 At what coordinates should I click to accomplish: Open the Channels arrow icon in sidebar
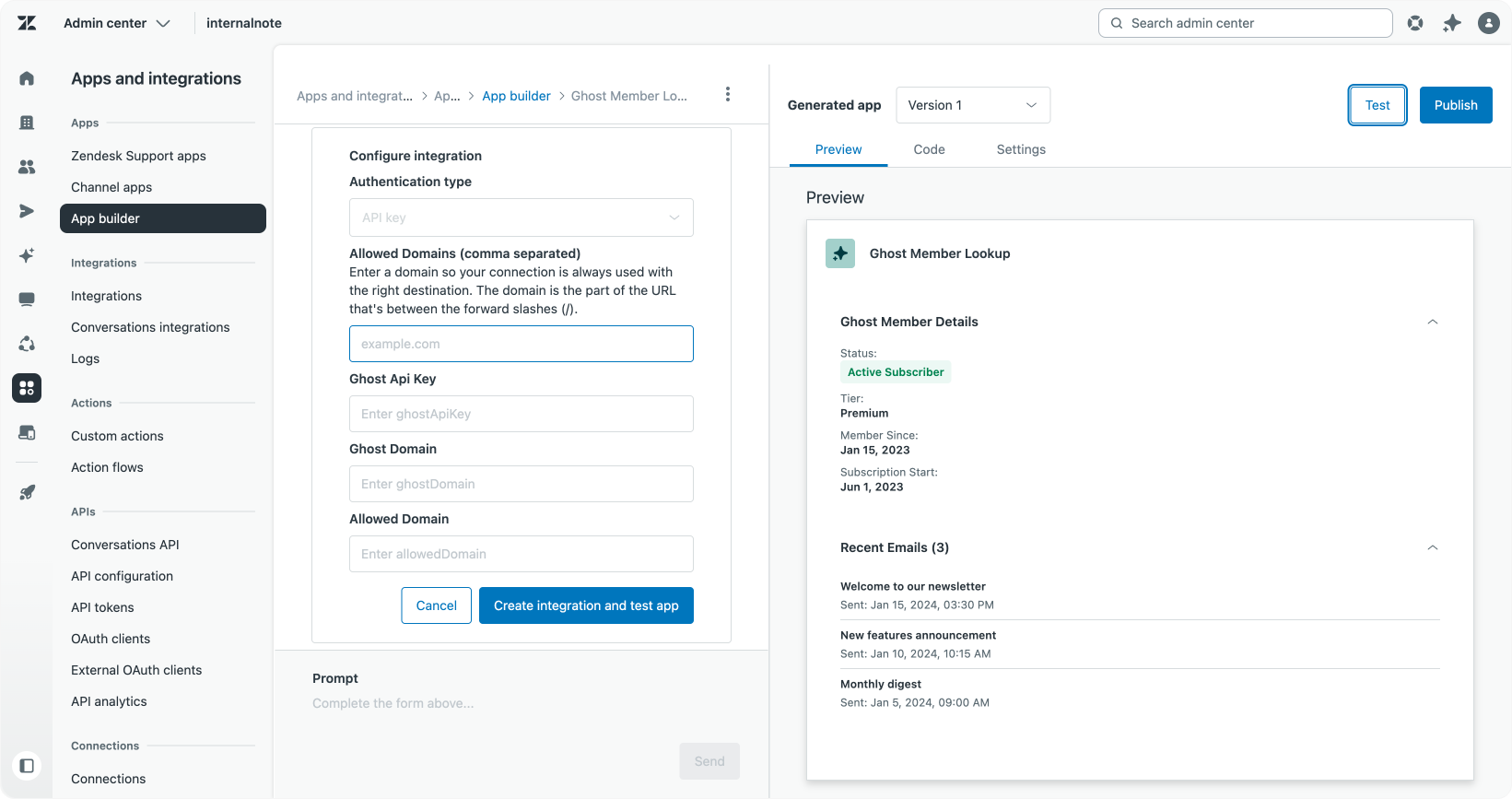(27, 211)
